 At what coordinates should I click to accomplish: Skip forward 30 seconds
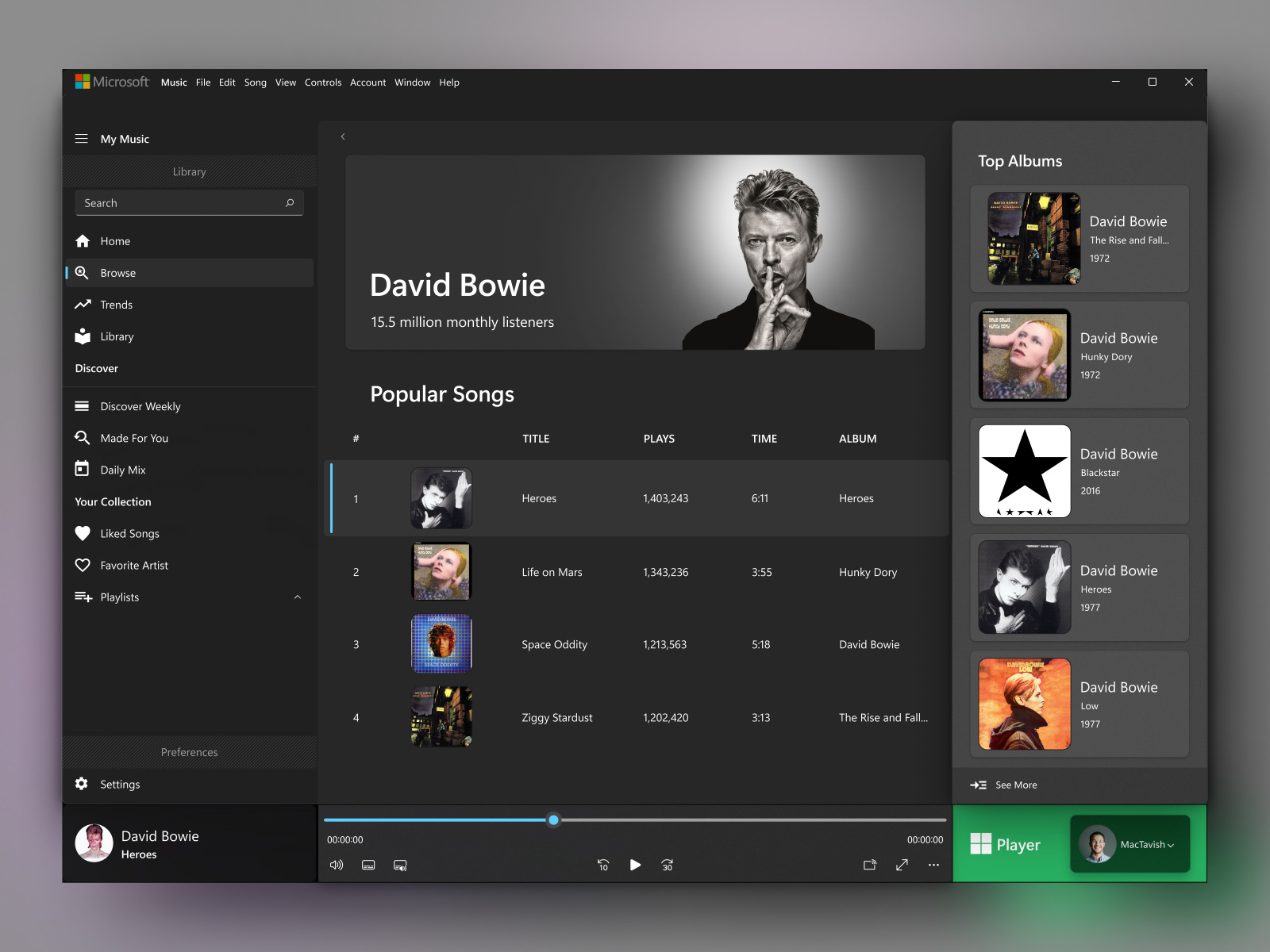coord(668,865)
